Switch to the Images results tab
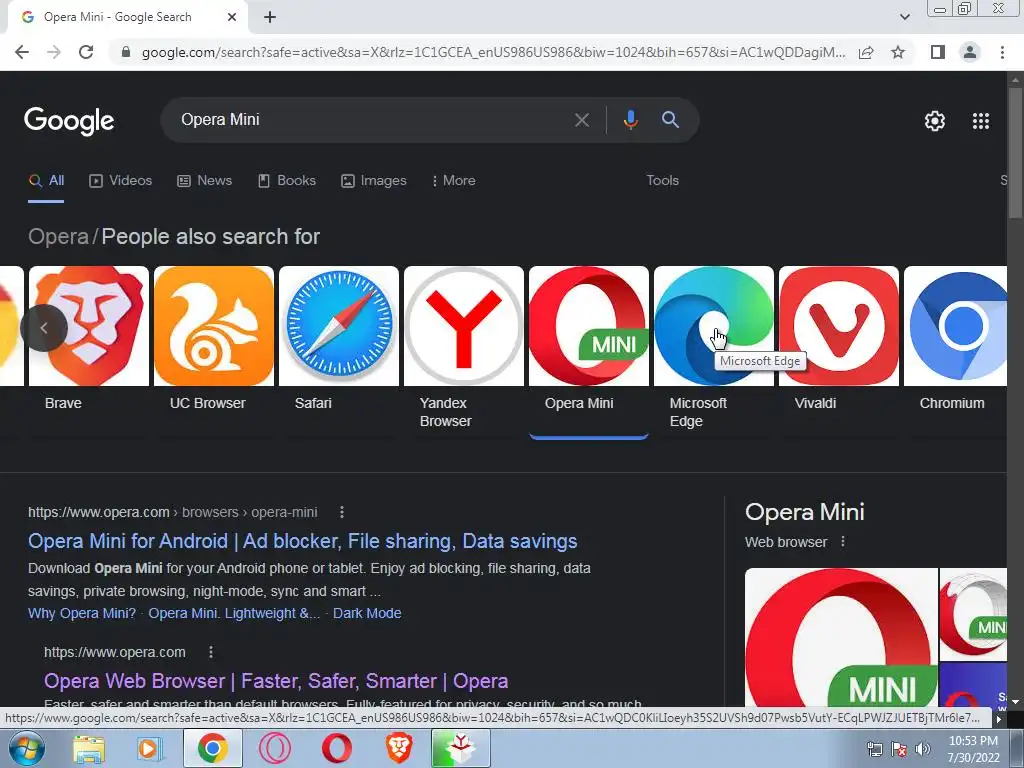This screenshot has height=768, width=1024. pyautogui.click(x=374, y=181)
